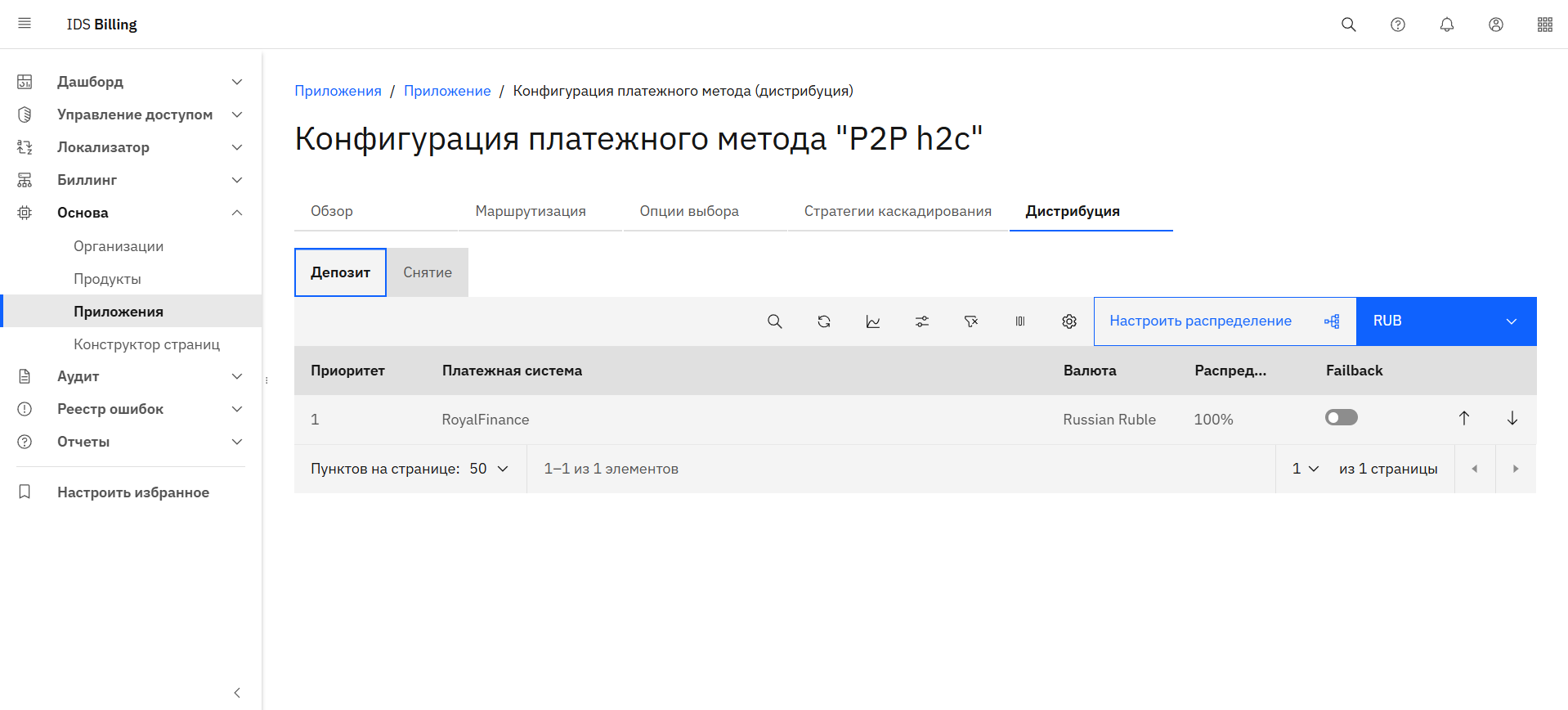This screenshot has width=1568, height=710.
Task: Open notifications bell in header
Action: tap(1446, 25)
